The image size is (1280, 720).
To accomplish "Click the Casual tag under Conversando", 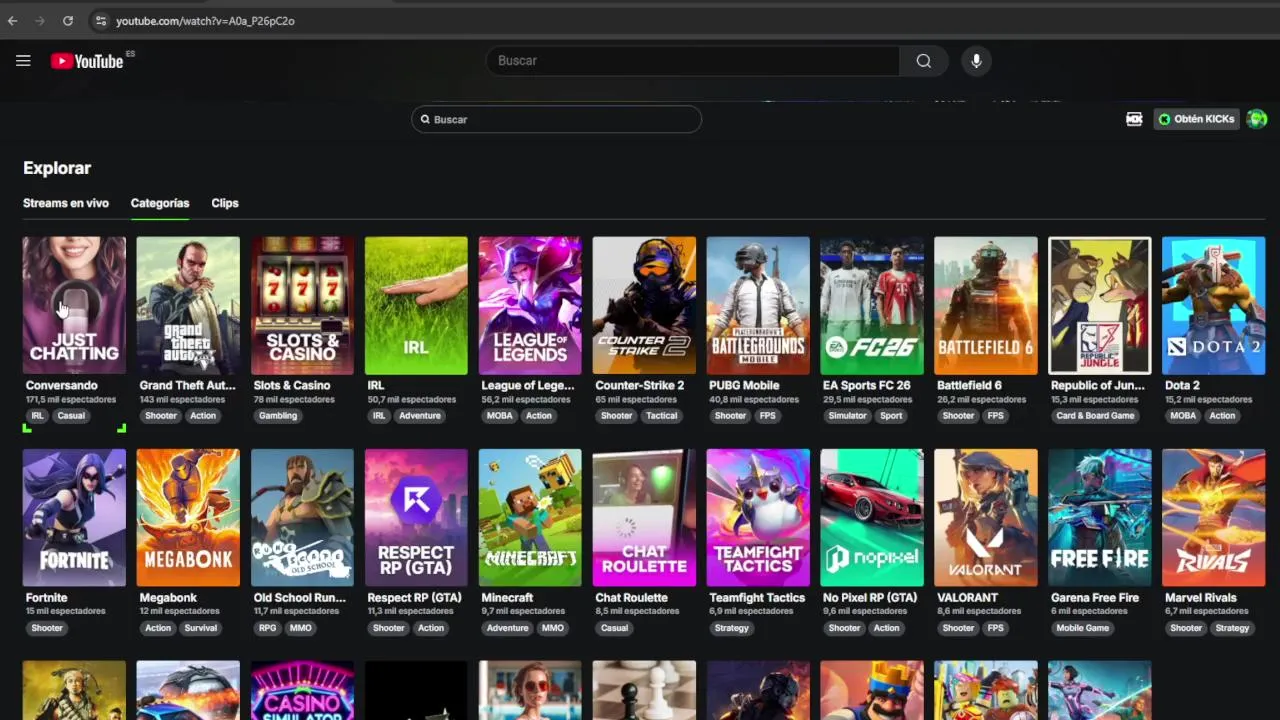I will tap(71, 416).
